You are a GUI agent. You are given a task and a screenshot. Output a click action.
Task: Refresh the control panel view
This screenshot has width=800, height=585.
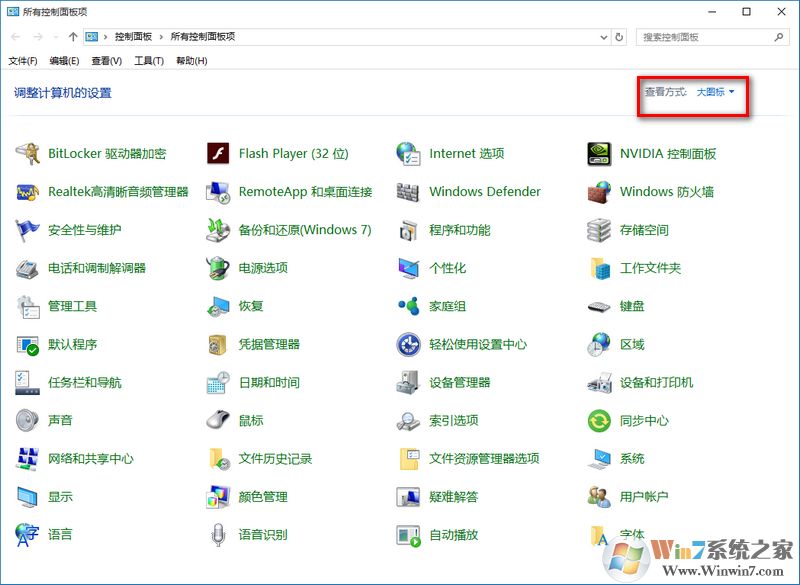(x=619, y=37)
